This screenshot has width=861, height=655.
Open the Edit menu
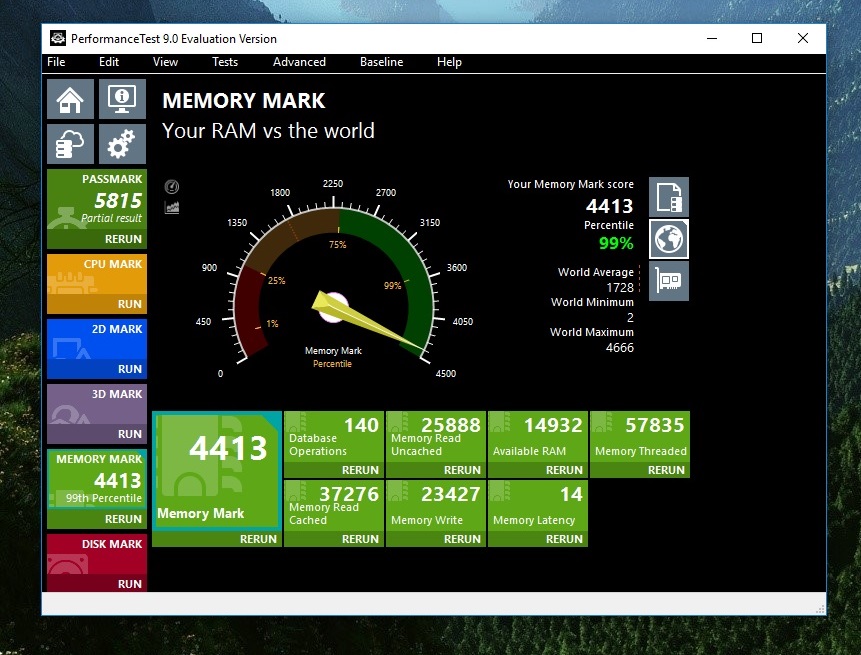click(x=109, y=62)
